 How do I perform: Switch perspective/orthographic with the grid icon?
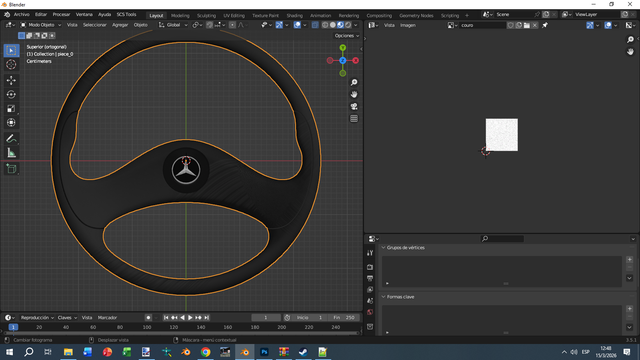tap(354, 118)
